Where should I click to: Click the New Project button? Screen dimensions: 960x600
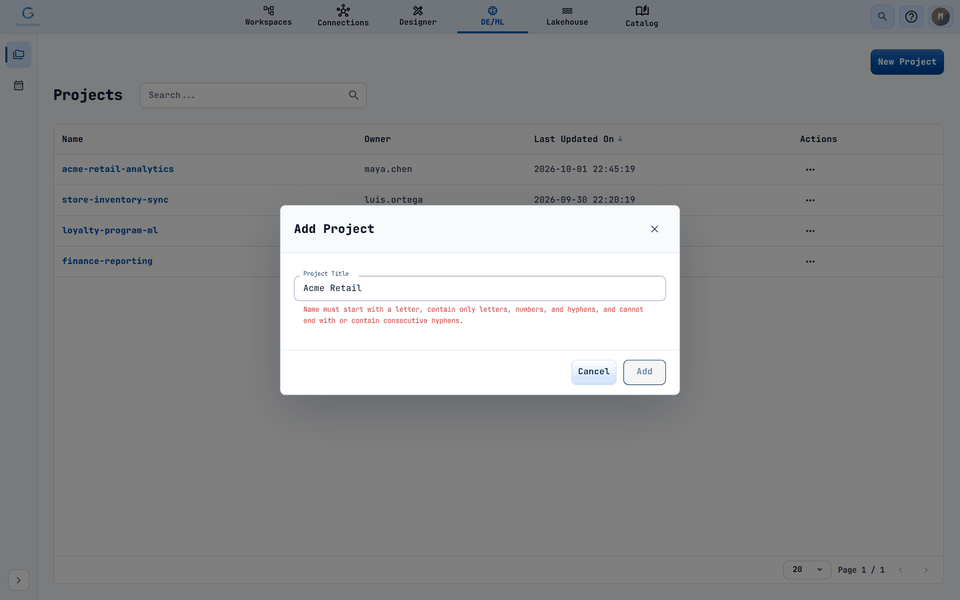(907, 62)
